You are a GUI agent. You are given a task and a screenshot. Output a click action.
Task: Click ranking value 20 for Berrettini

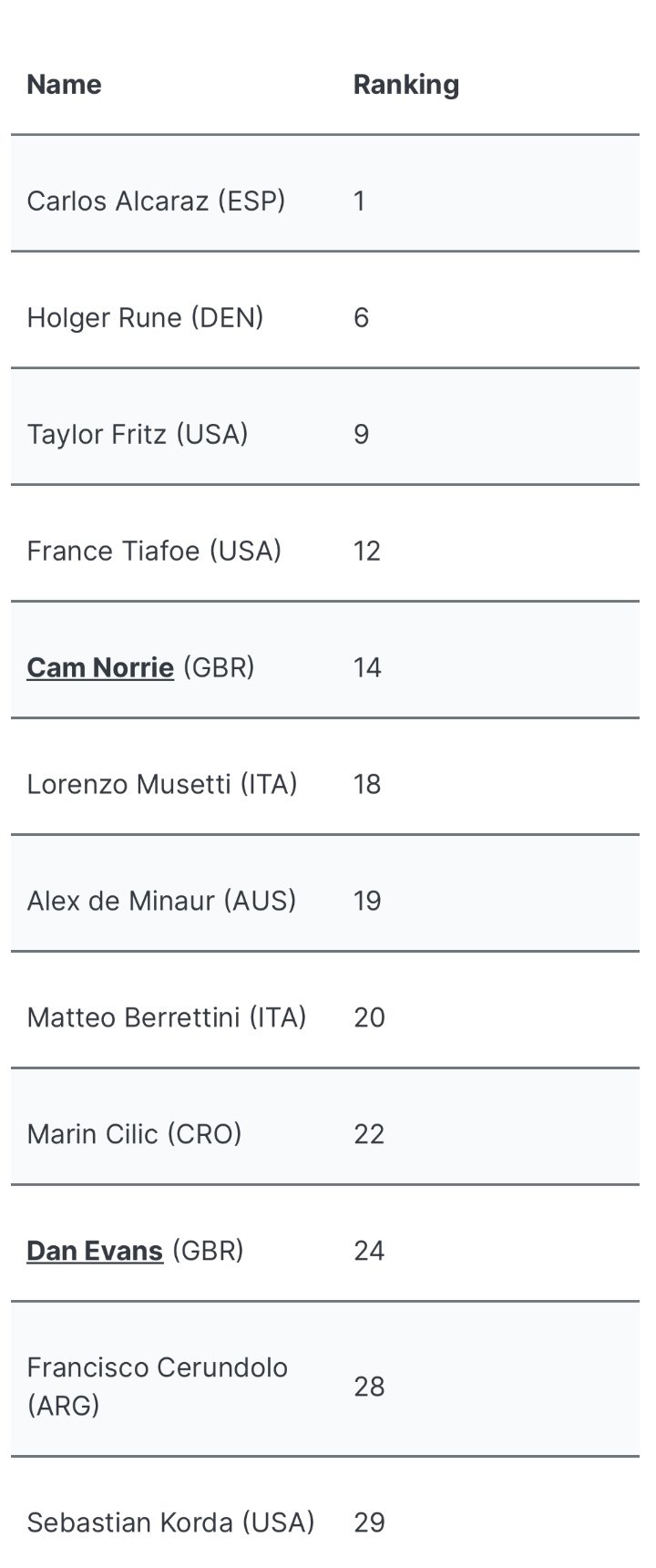(369, 1017)
